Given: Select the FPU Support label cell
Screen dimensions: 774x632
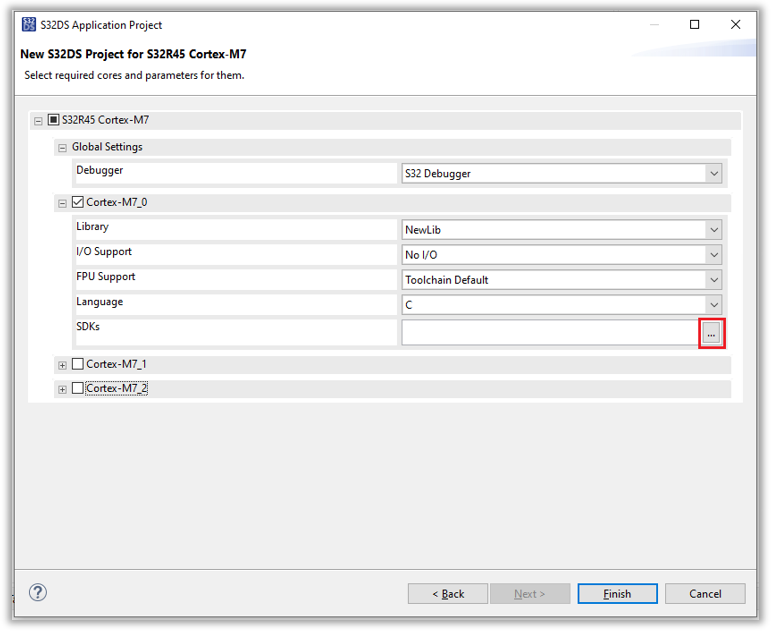Looking at the screenshot, I should click(x=236, y=281).
